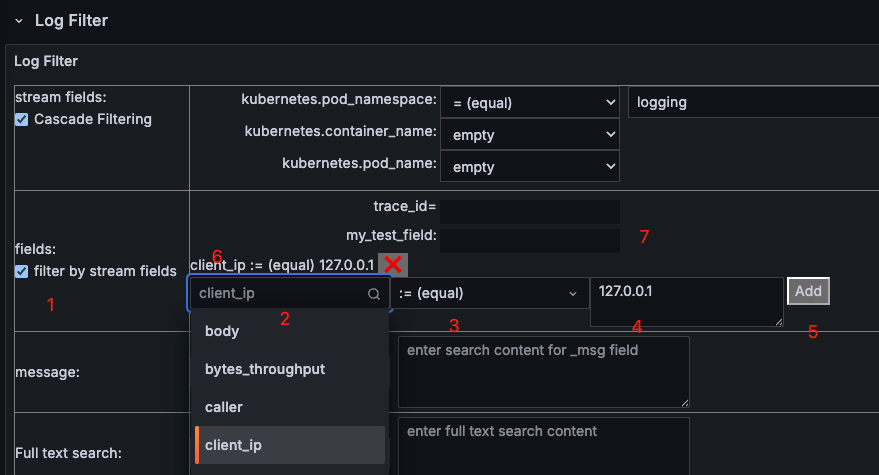Screen dimensions: 879x475
Task: Open the := (equal) operator dropdown
Action: (488, 294)
